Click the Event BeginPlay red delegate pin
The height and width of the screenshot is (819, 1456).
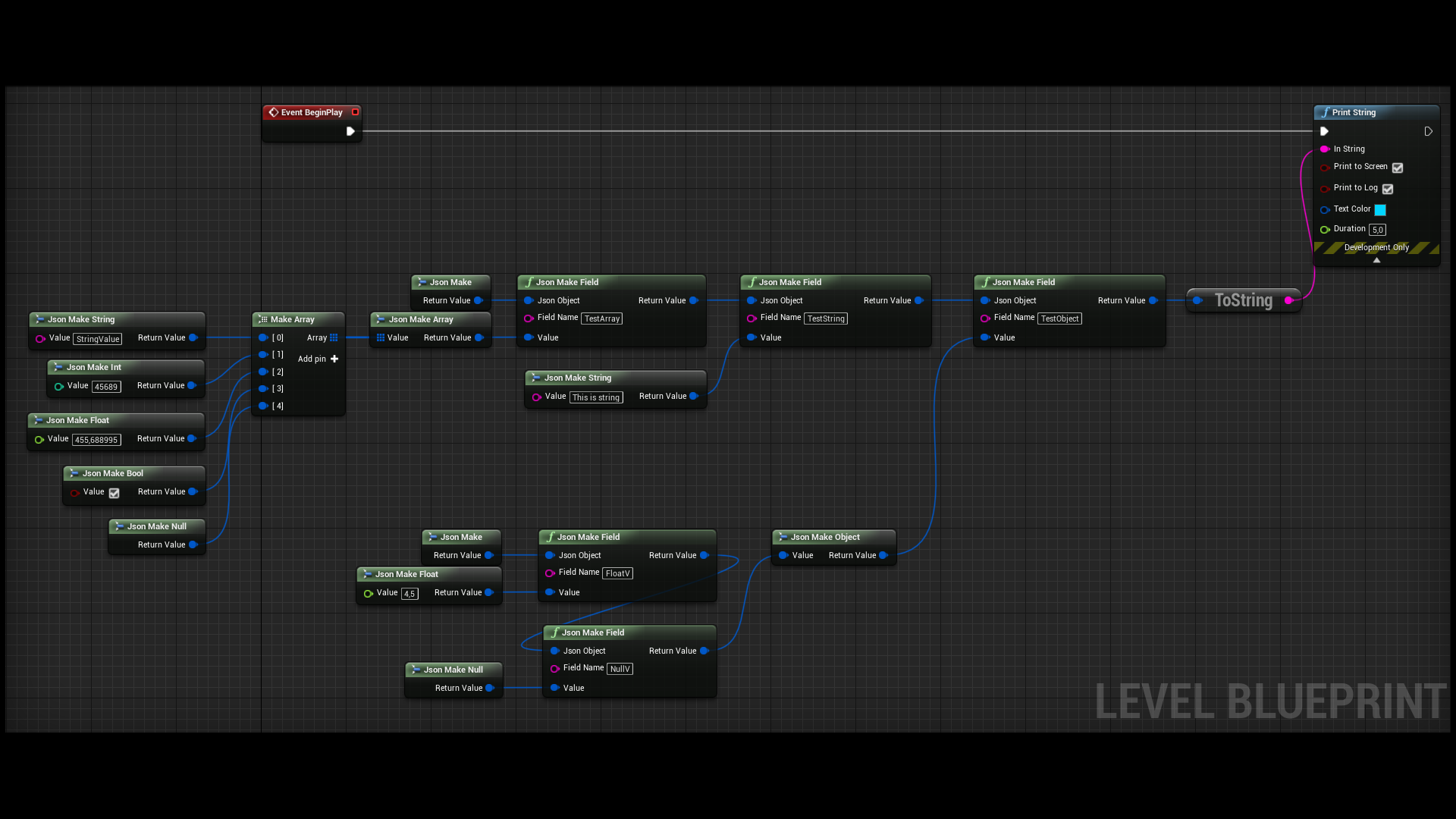[x=355, y=112]
